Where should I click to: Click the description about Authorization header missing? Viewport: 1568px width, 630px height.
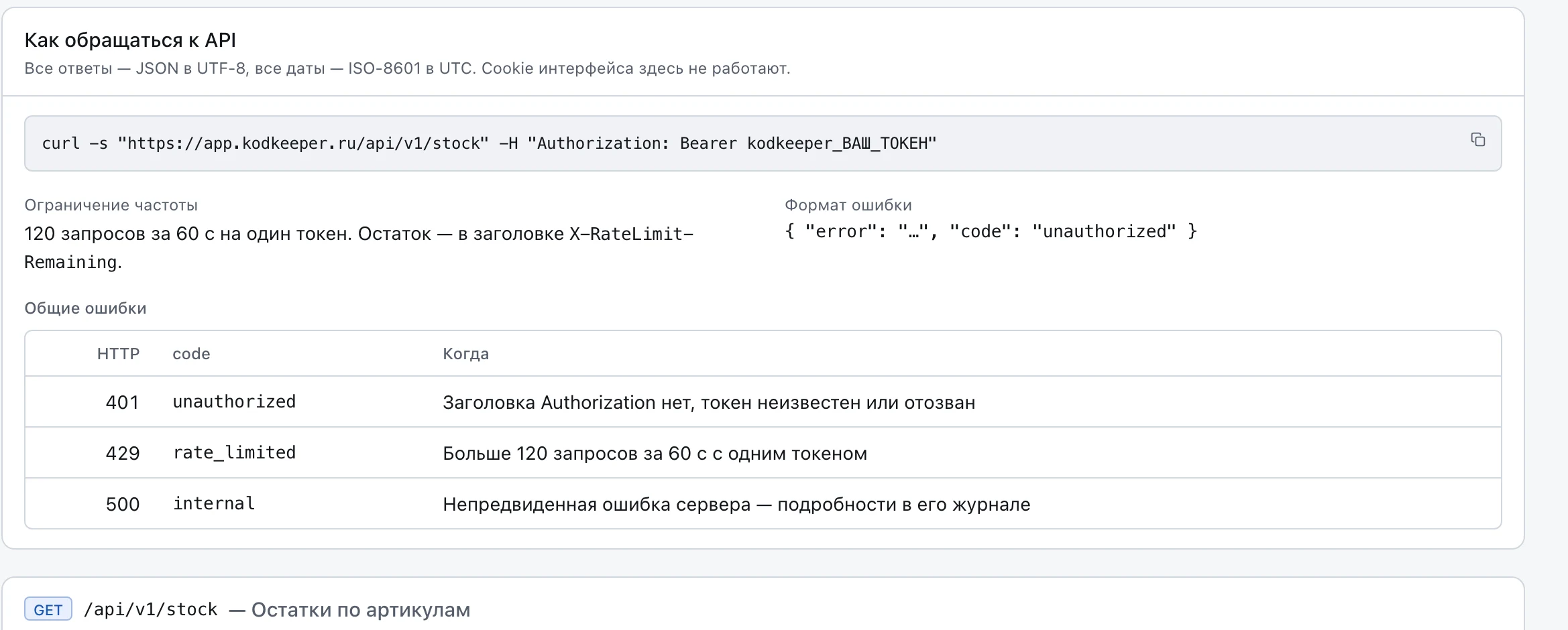tap(709, 402)
